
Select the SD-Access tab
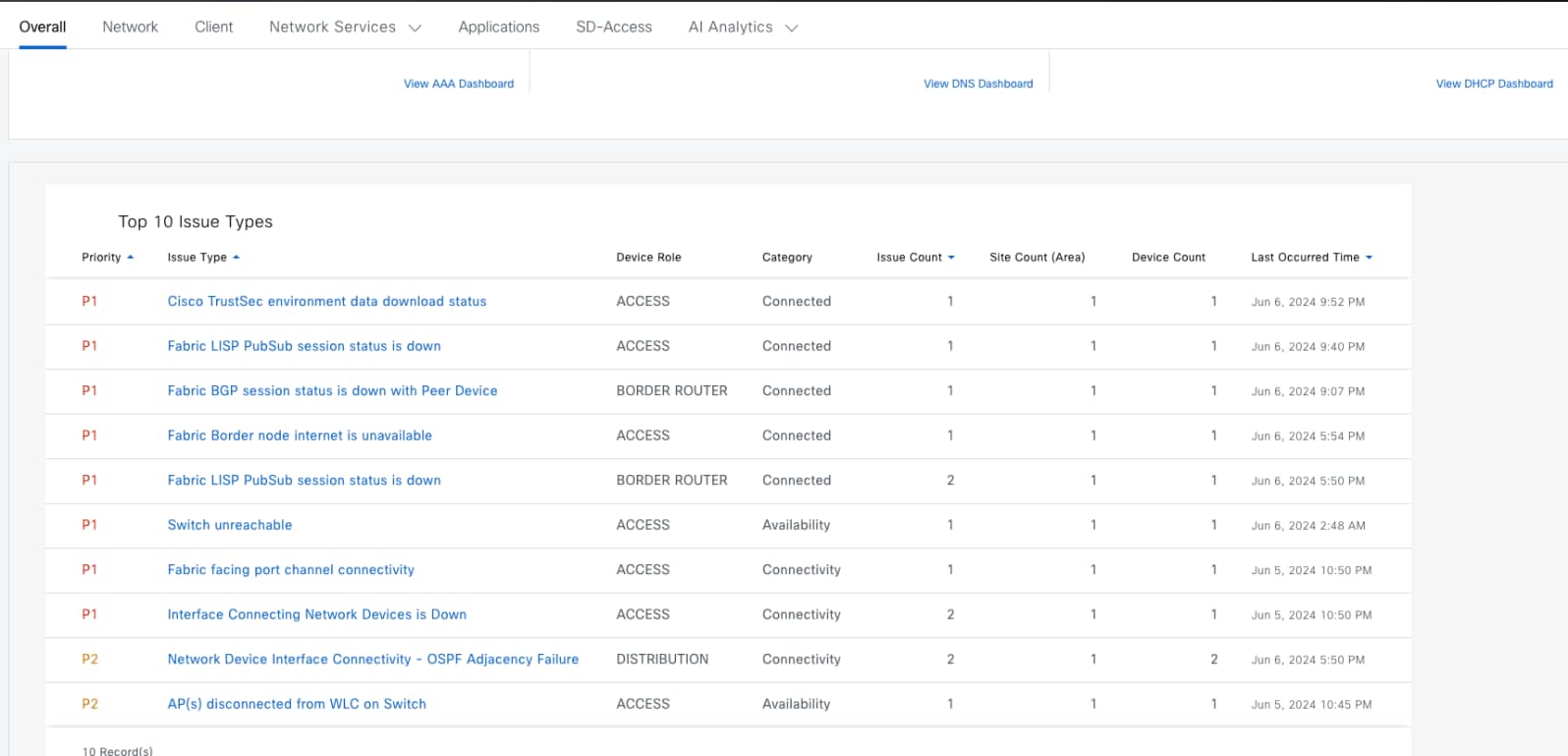[613, 28]
